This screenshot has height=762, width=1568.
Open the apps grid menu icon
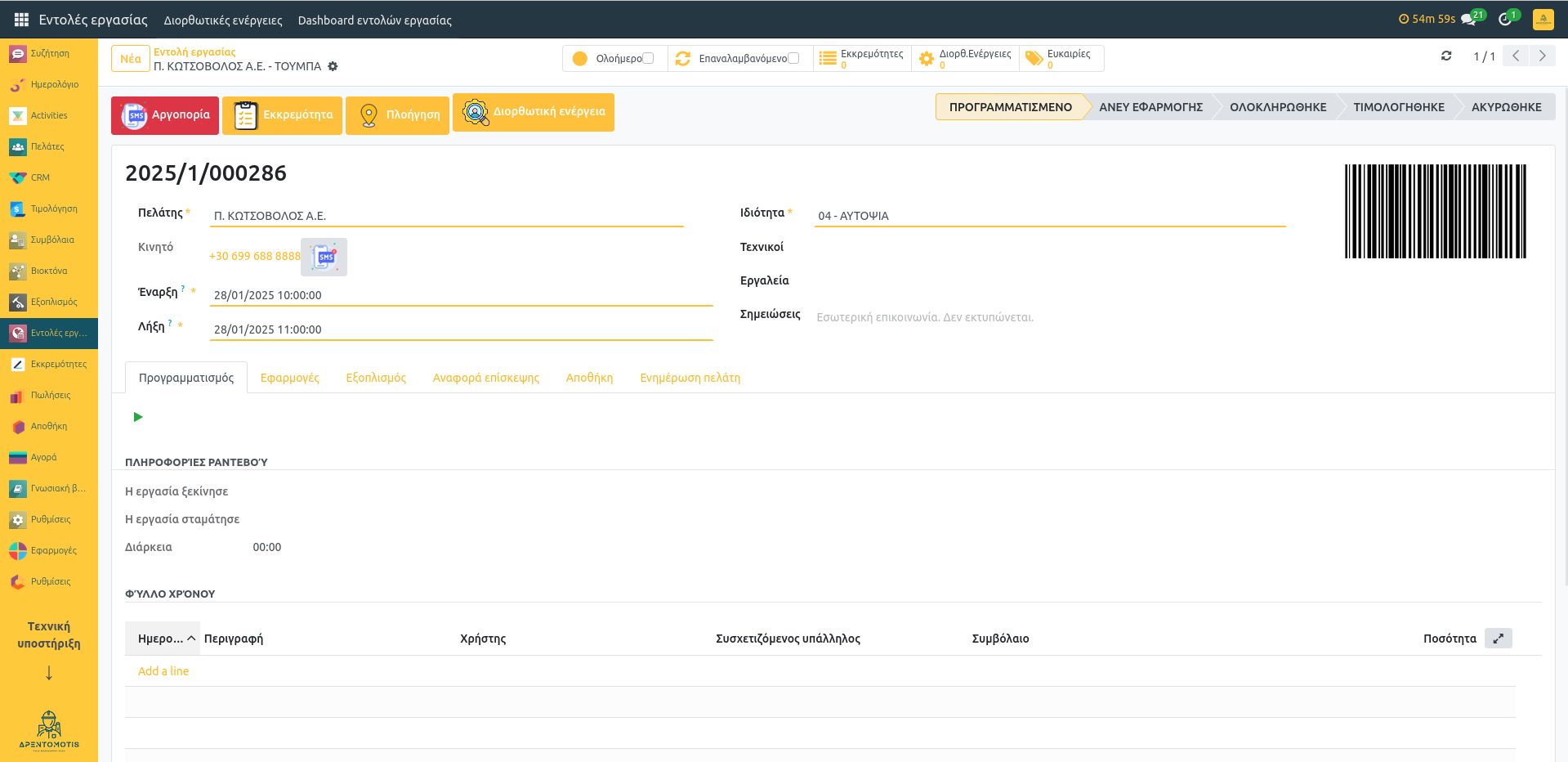coord(21,20)
